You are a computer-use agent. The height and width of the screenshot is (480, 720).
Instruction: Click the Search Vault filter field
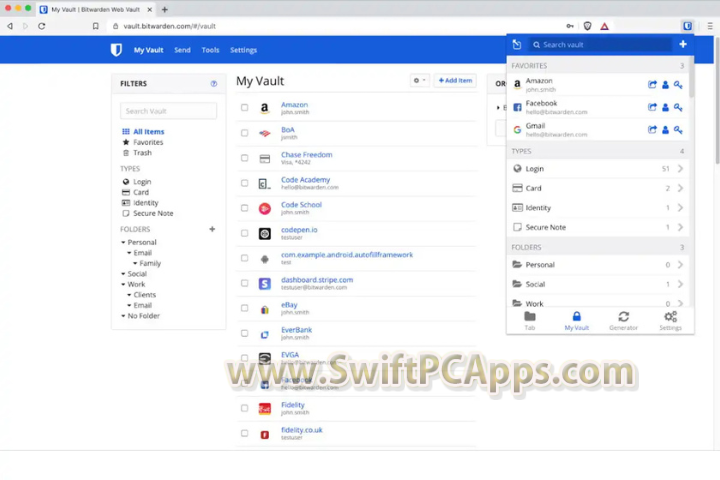169,111
